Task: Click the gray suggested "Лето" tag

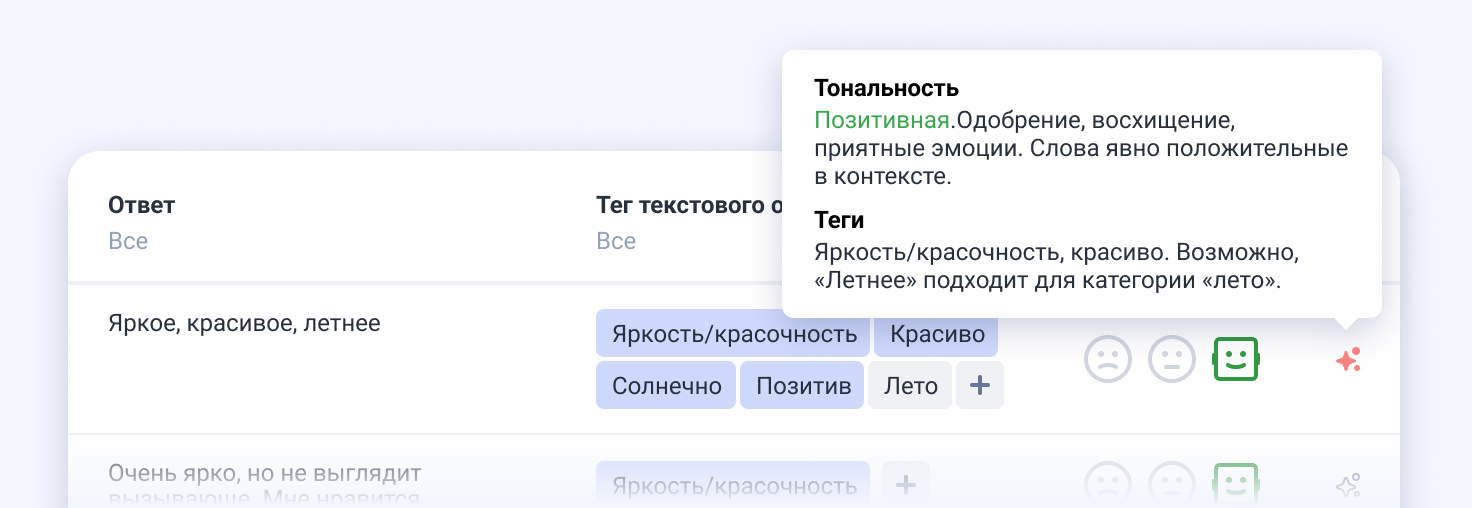Action: 910,386
